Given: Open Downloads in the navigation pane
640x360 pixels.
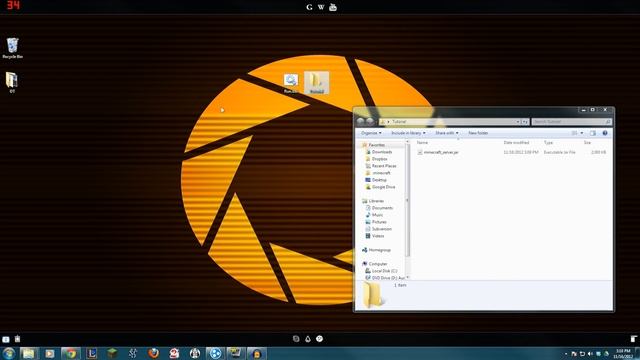Looking at the screenshot, I should [379, 152].
